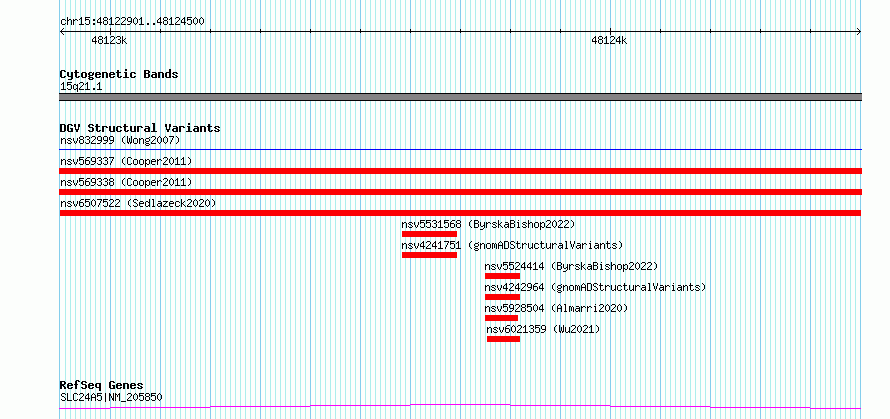890x419 pixels.
Task: Click the red bar under nsv6021359
Action: (503, 339)
